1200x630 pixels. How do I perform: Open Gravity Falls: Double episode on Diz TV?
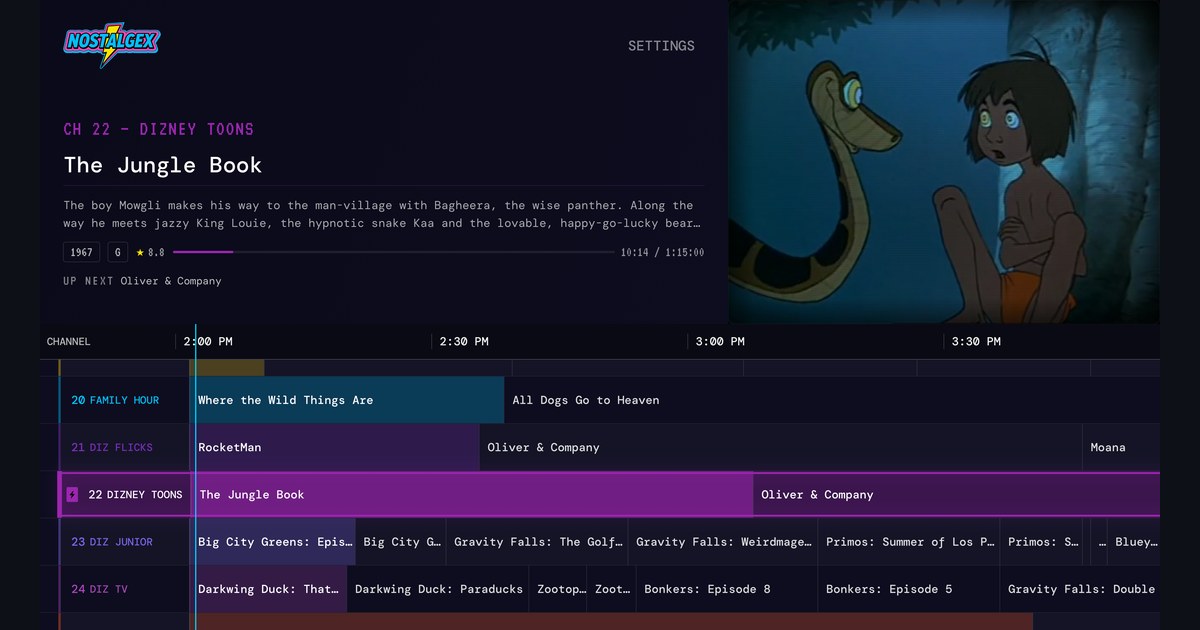1080,589
